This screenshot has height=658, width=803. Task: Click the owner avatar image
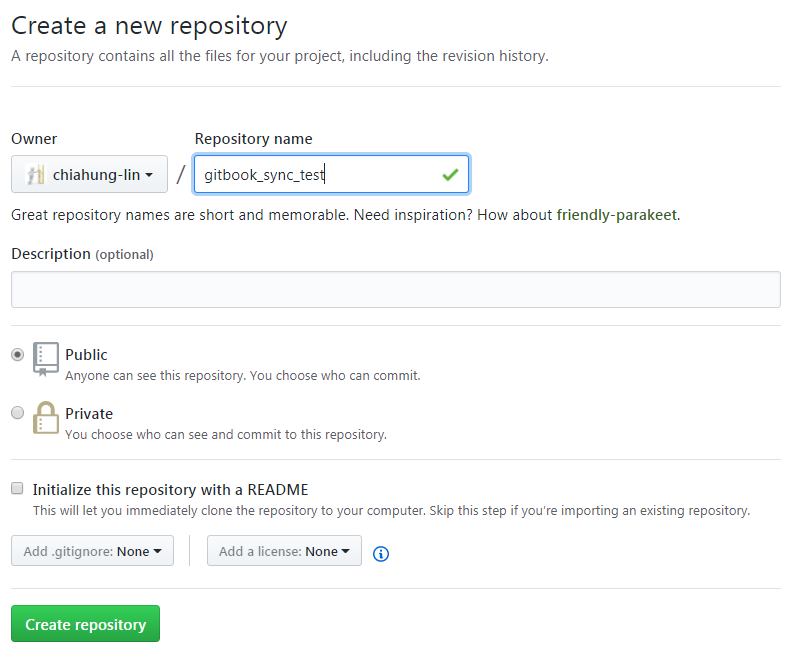(x=36, y=175)
